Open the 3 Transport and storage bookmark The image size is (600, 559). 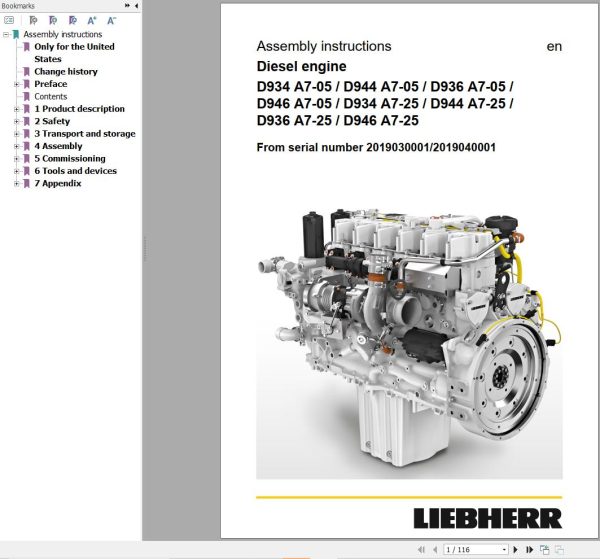85,134
